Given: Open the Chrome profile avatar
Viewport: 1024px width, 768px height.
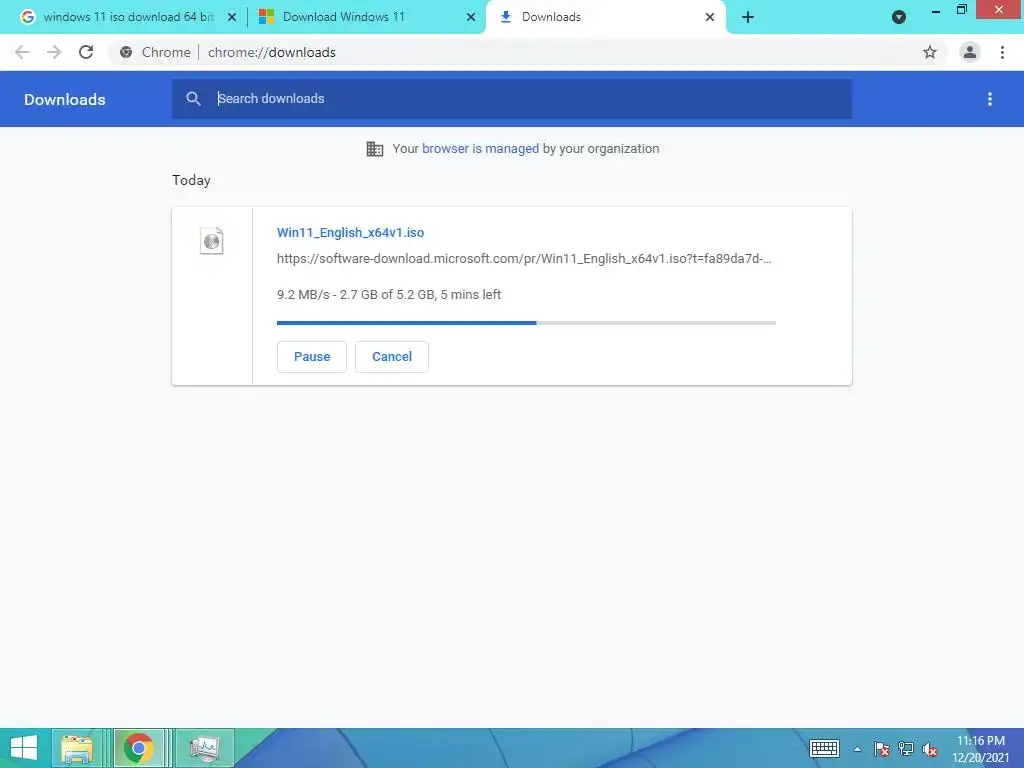Looking at the screenshot, I should click(x=970, y=52).
